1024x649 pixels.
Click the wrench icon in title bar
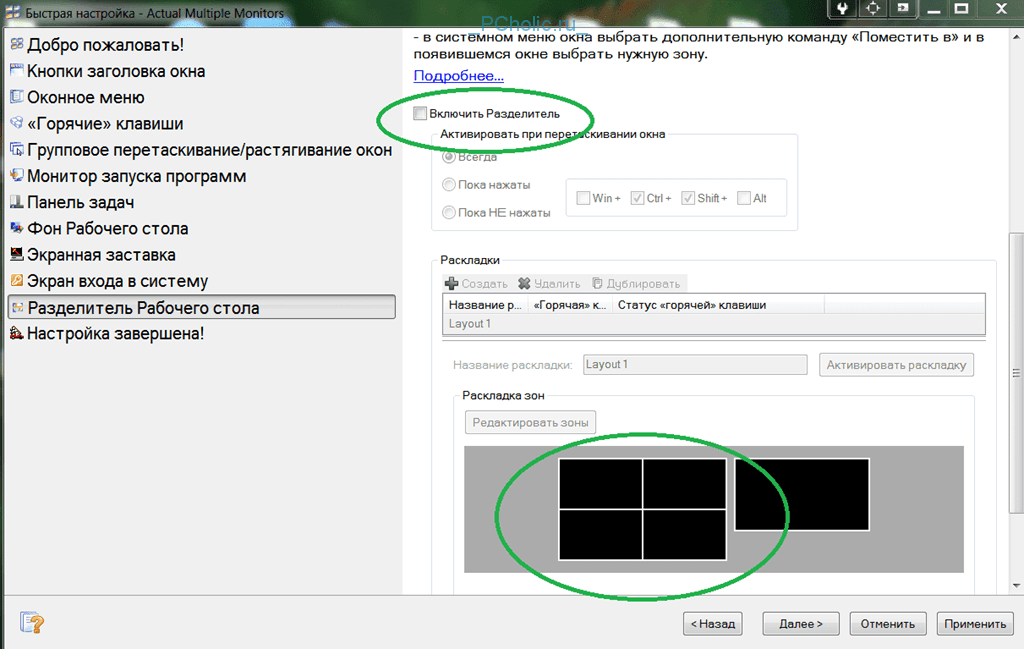(842, 8)
